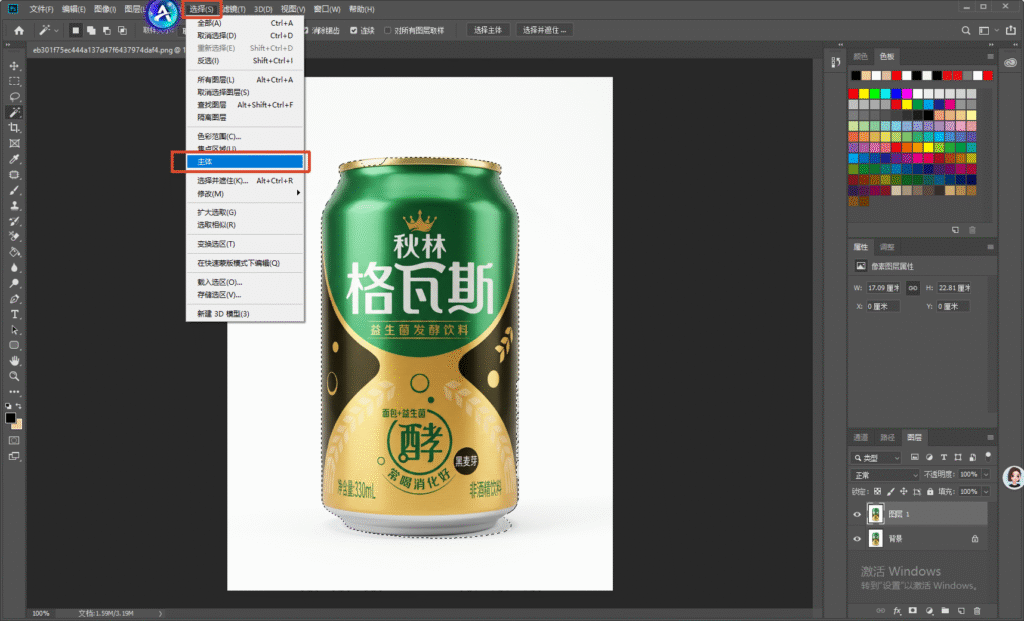Select the Magic Wand tool in toolbox
Screen dimensions: 1024x621
pyautogui.click(x=14, y=112)
